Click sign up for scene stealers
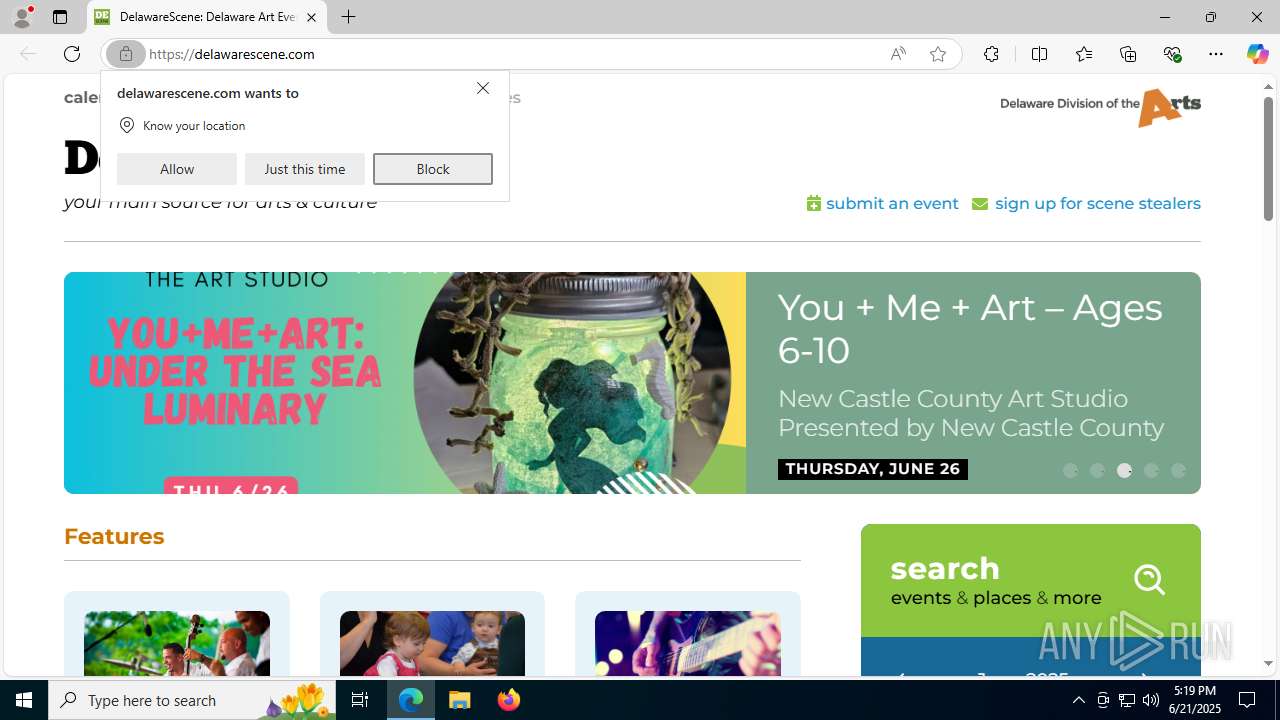This screenshot has height=720, width=1280. pos(1086,203)
